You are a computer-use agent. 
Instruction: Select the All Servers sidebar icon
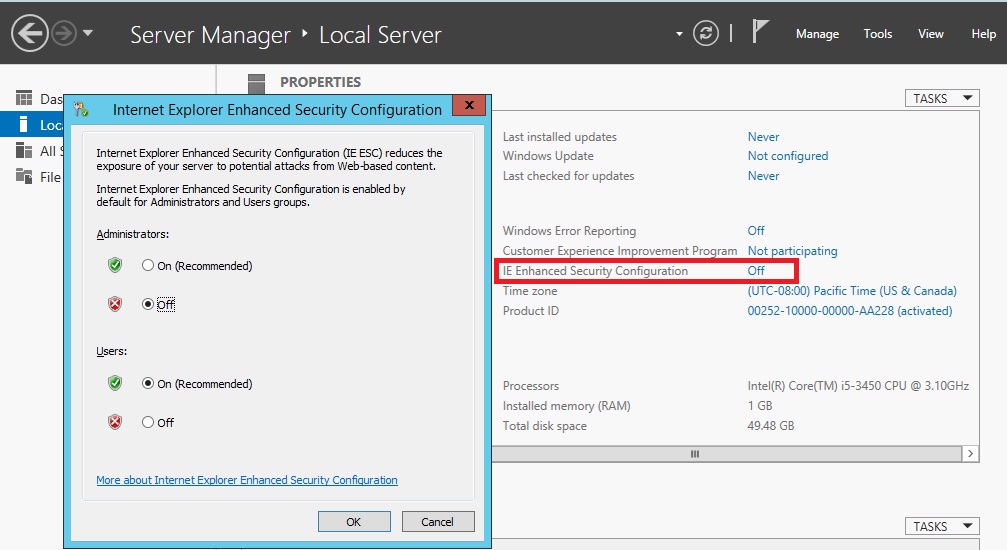point(24,151)
